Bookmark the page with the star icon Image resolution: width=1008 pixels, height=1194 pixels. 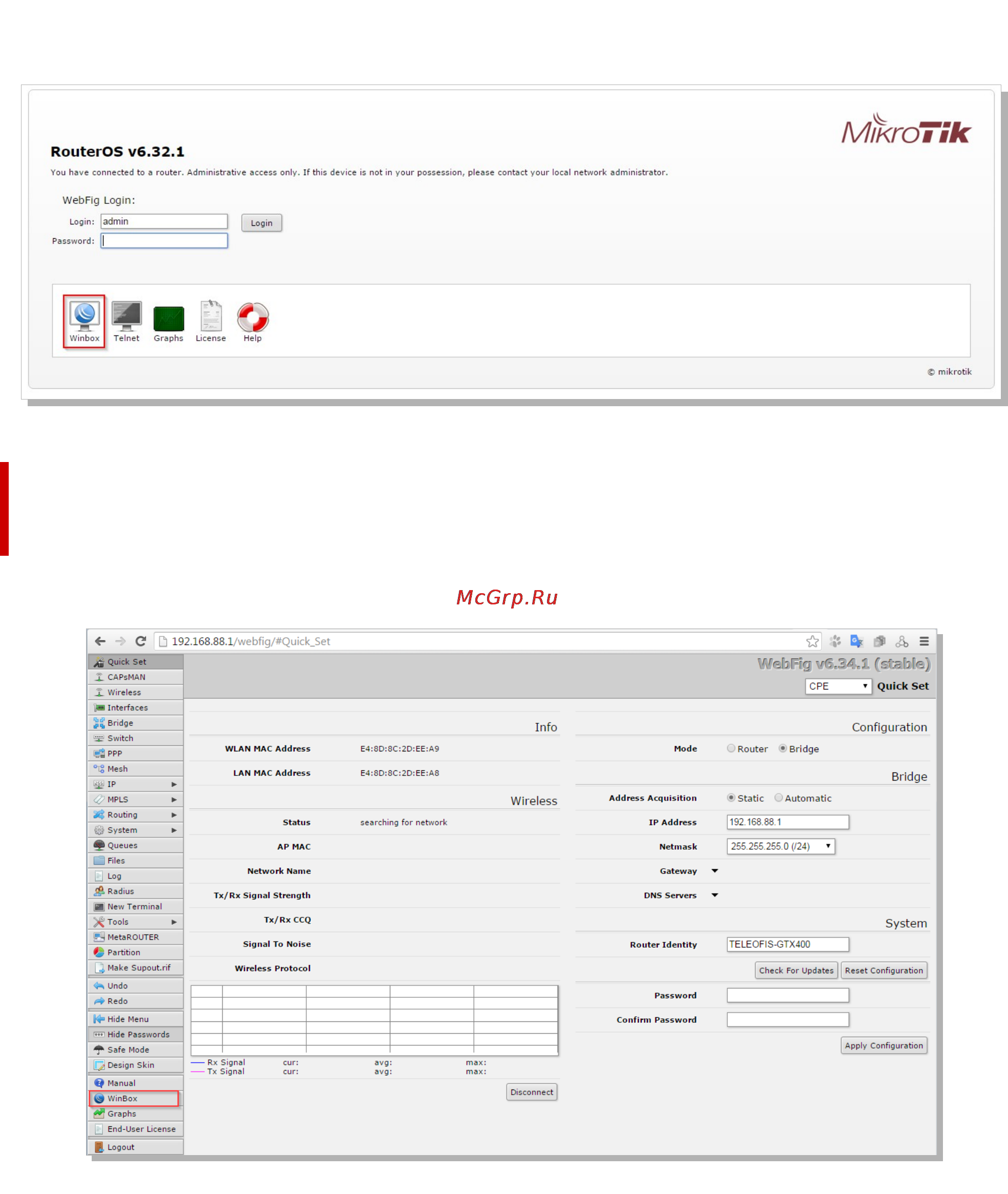[812, 641]
